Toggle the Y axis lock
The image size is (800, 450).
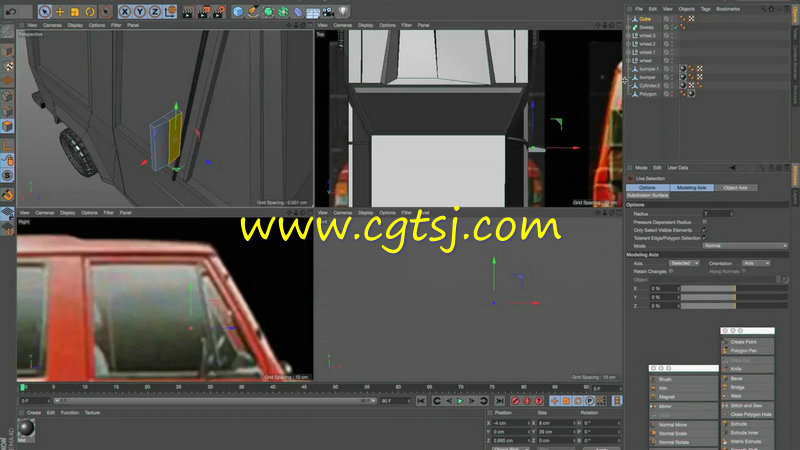tap(140, 11)
